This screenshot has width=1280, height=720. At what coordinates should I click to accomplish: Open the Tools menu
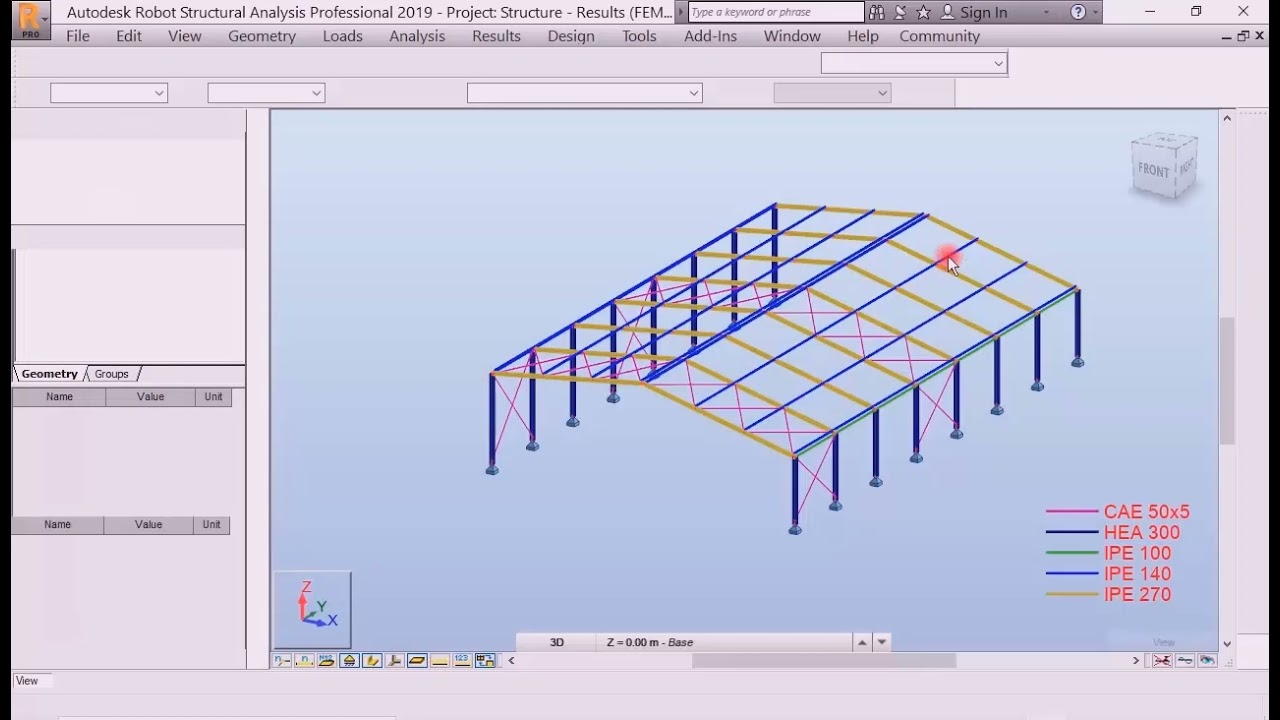[640, 36]
